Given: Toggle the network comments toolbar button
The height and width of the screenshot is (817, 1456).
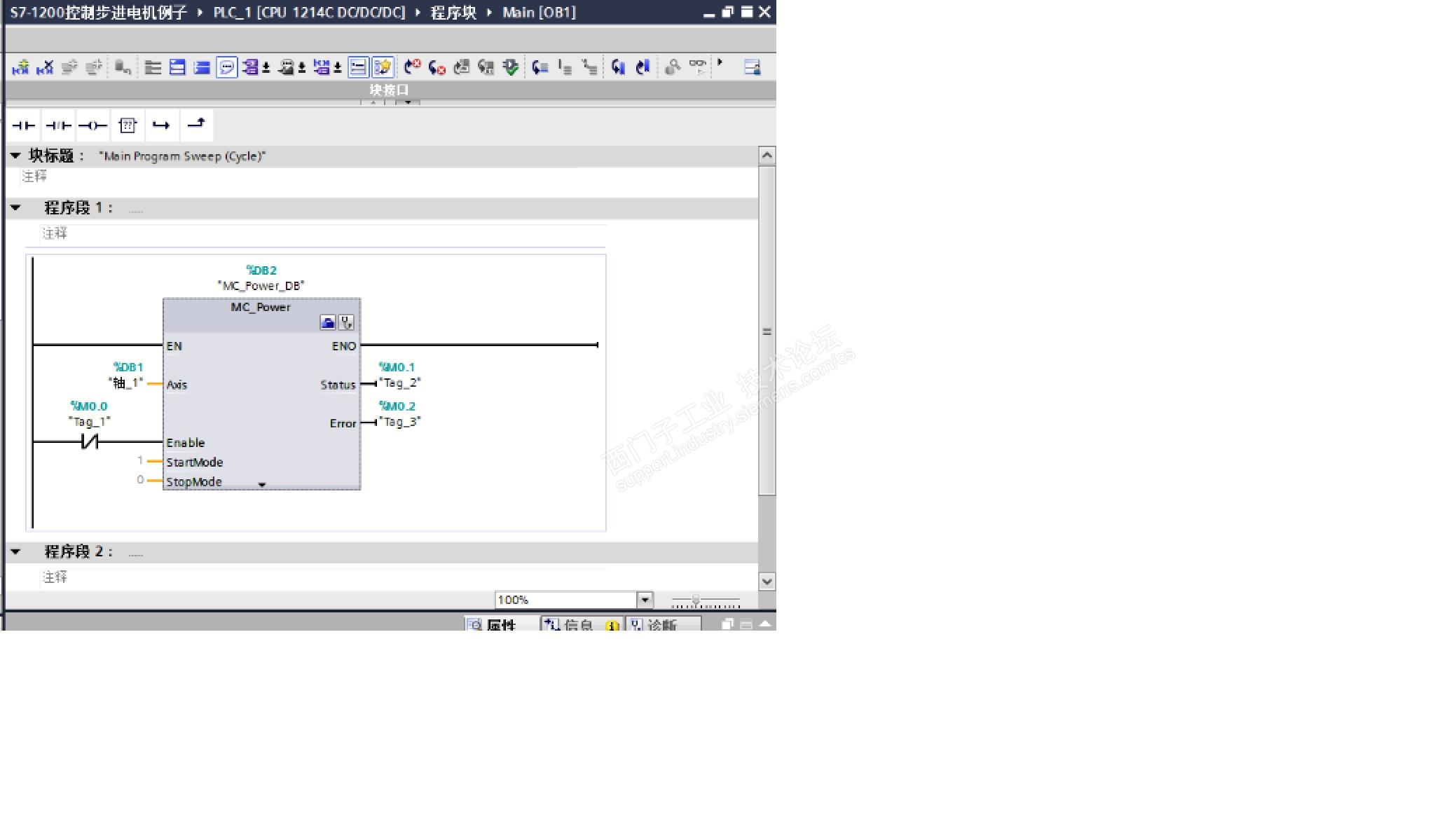Looking at the screenshot, I should tap(226, 67).
